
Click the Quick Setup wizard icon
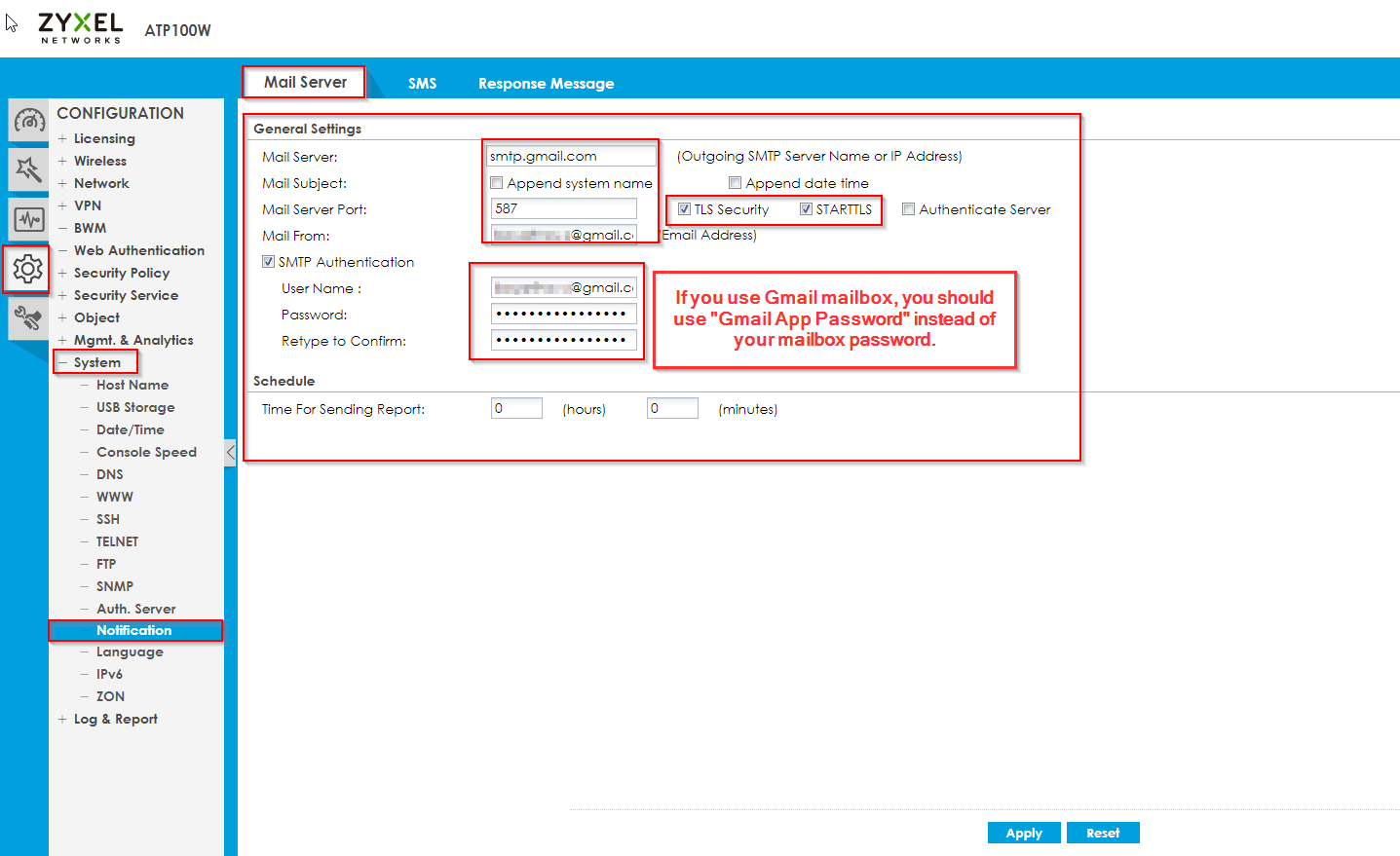coord(28,169)
